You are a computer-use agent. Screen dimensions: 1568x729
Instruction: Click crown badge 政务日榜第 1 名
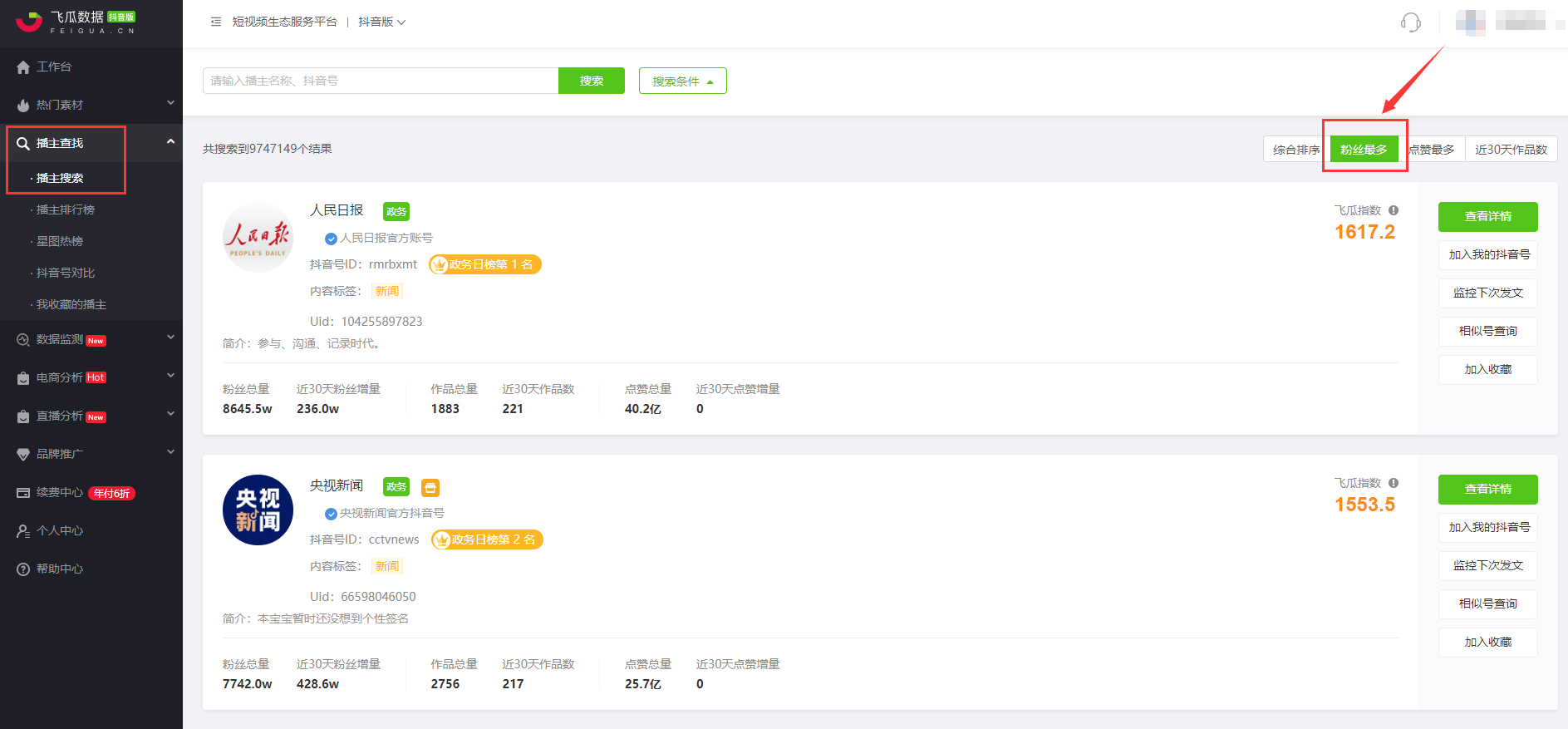point(485,264)
